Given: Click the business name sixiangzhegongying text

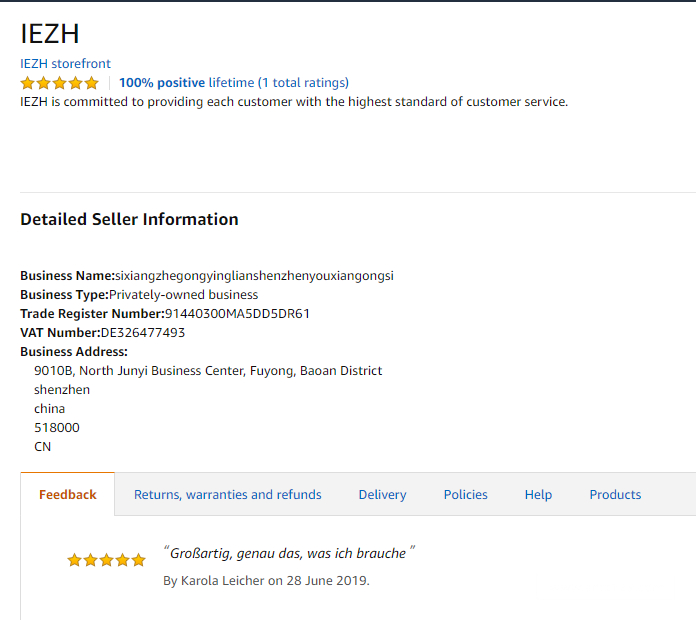Looking at the screenshot, I should [254, 275].
